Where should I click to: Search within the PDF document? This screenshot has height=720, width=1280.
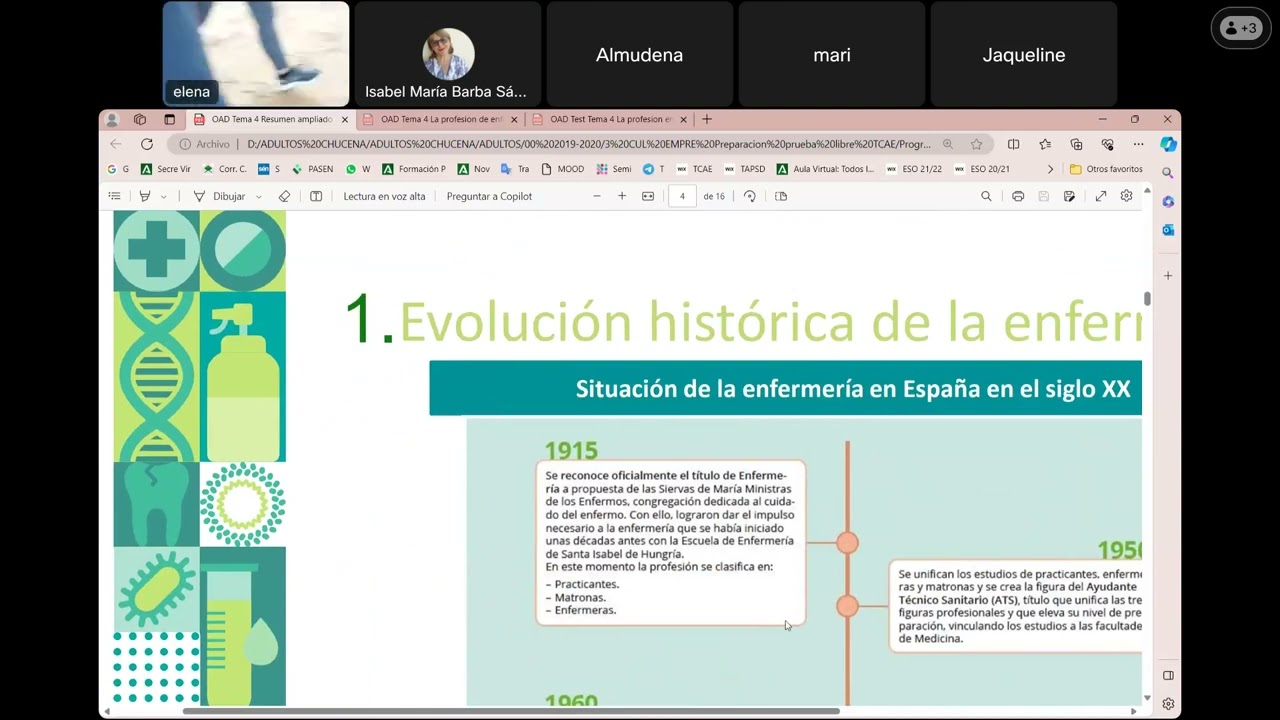tap(986, 196)
